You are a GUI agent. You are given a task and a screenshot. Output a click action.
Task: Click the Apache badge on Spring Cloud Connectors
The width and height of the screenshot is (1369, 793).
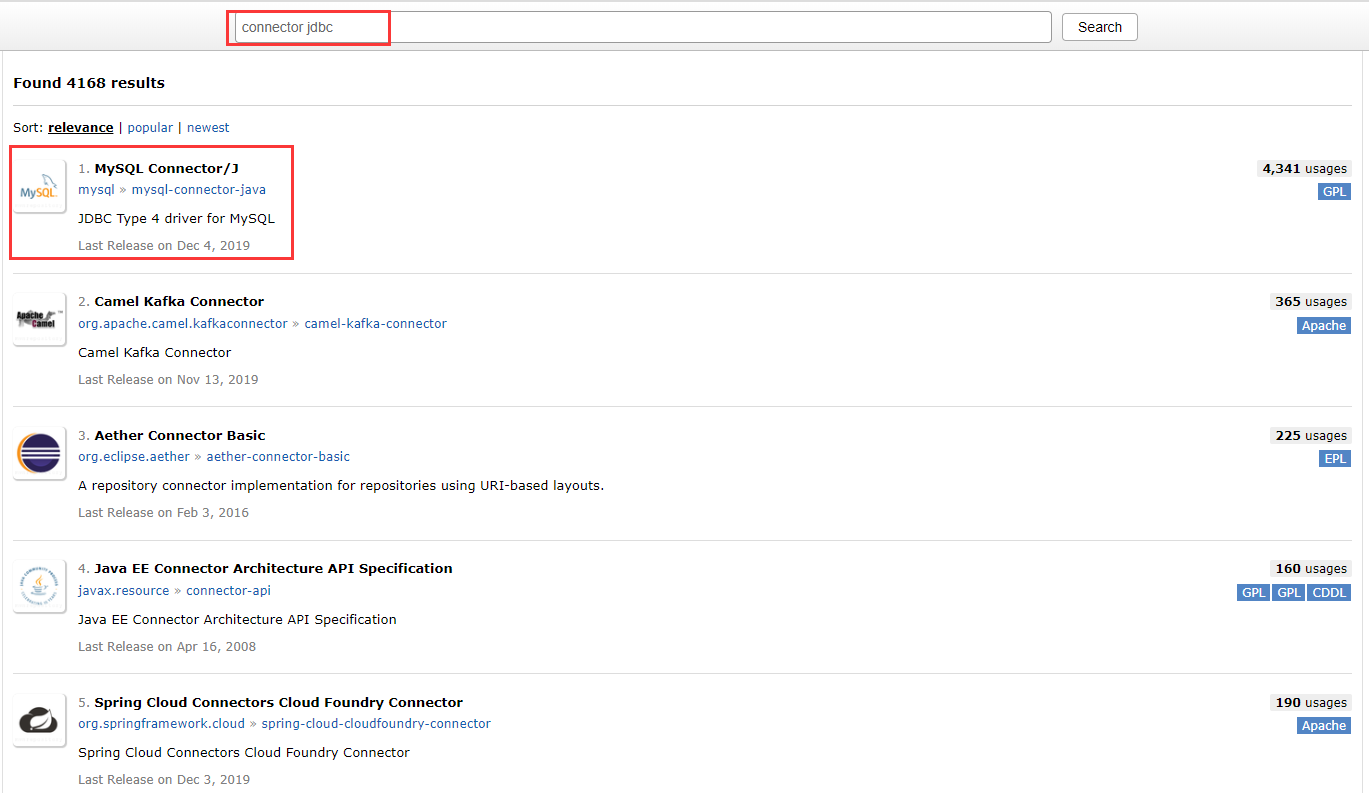pyautogui.click(x=1324, y=726)
